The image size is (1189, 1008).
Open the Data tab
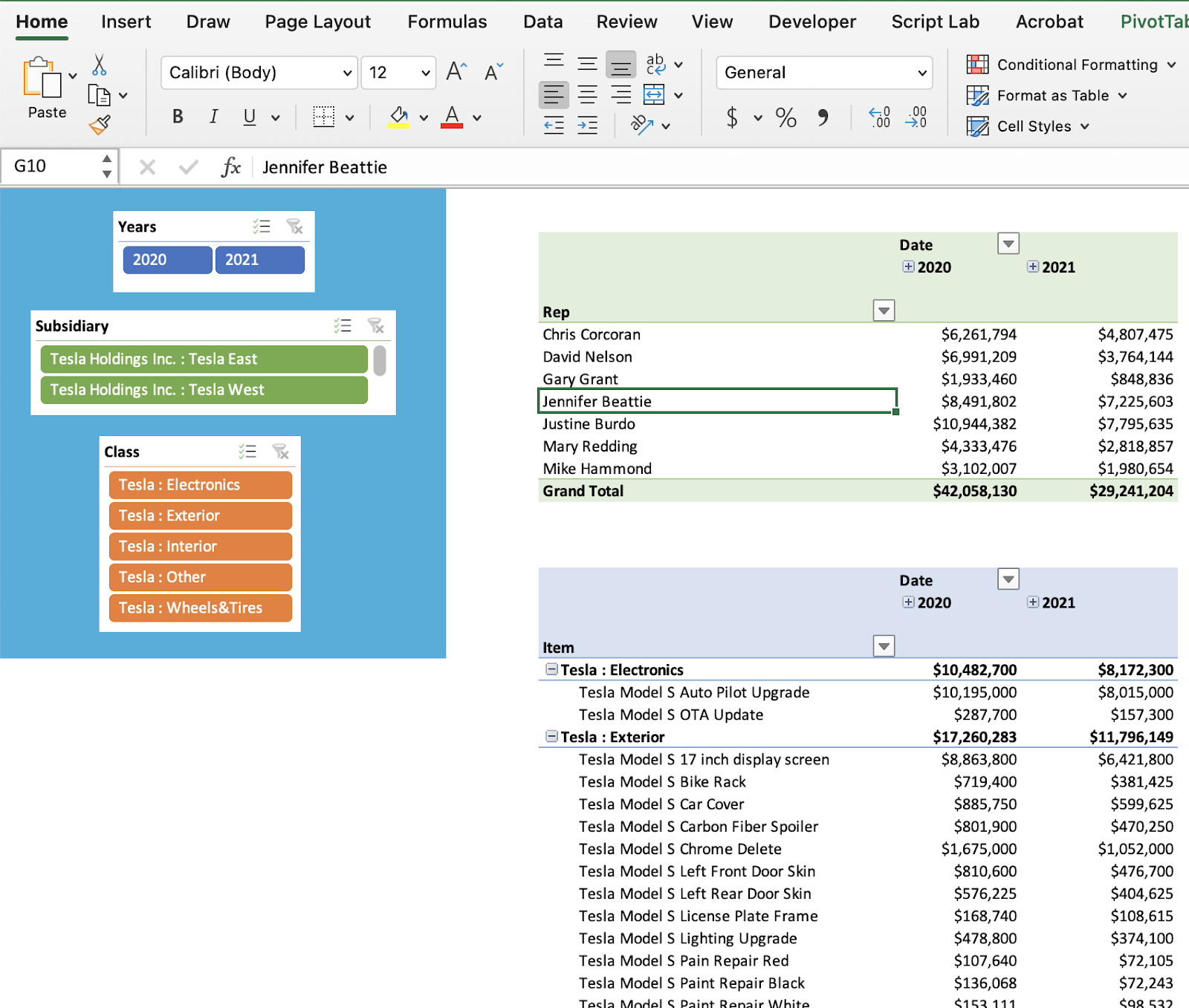coord(543,22)
